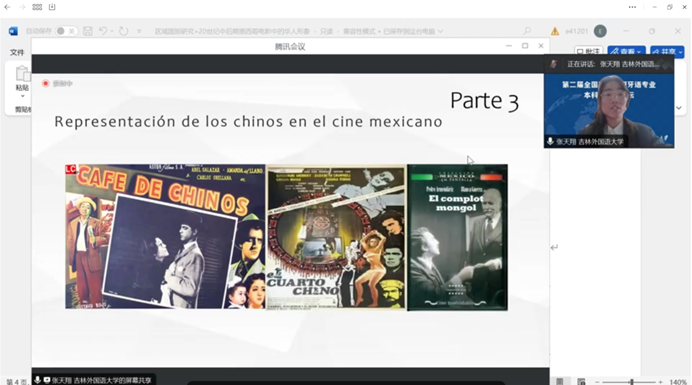Screen dimensions: 692x385
Task: Select the Cafe de Chinos poster image
Action: tap(165, 236)
